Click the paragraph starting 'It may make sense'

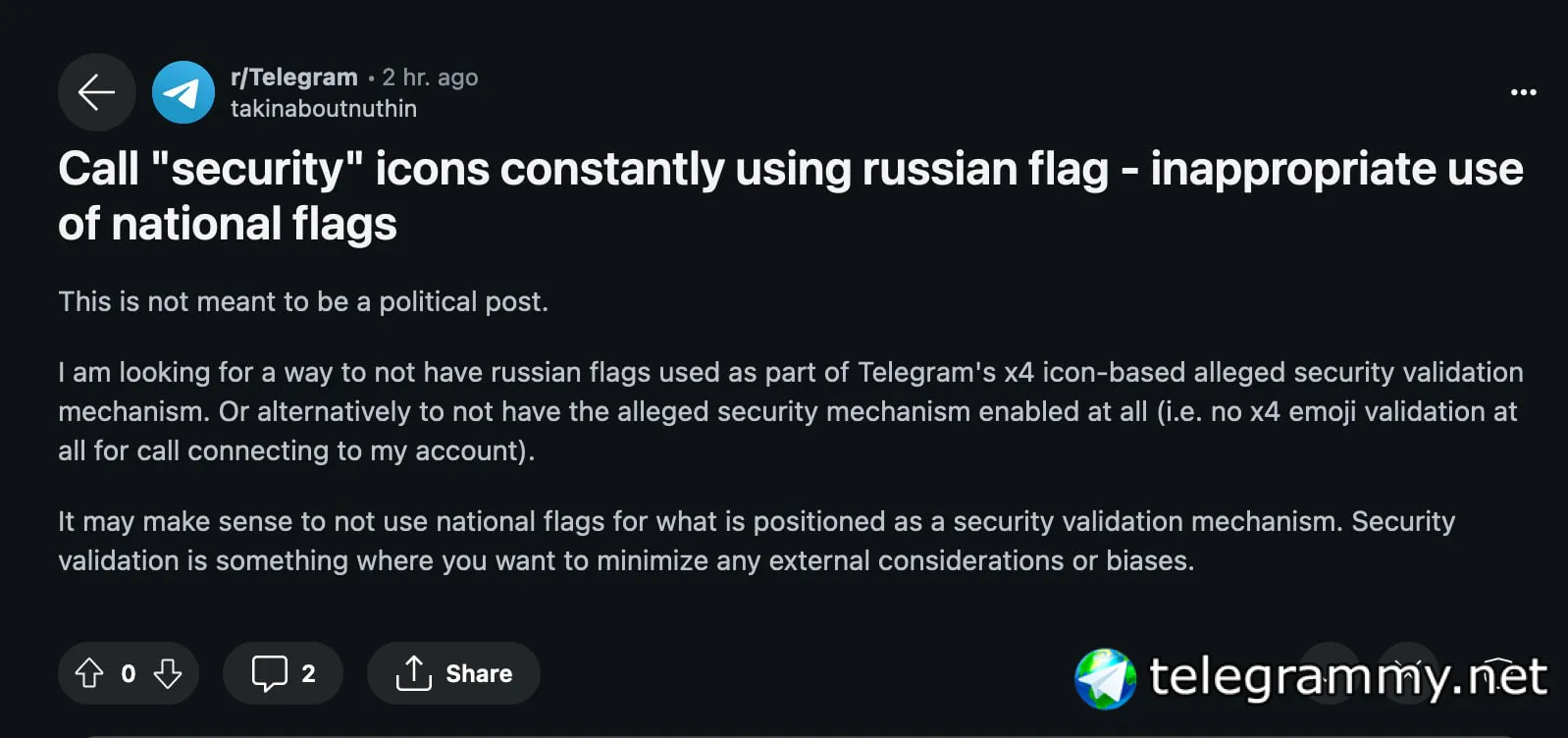tap(756, 541)
